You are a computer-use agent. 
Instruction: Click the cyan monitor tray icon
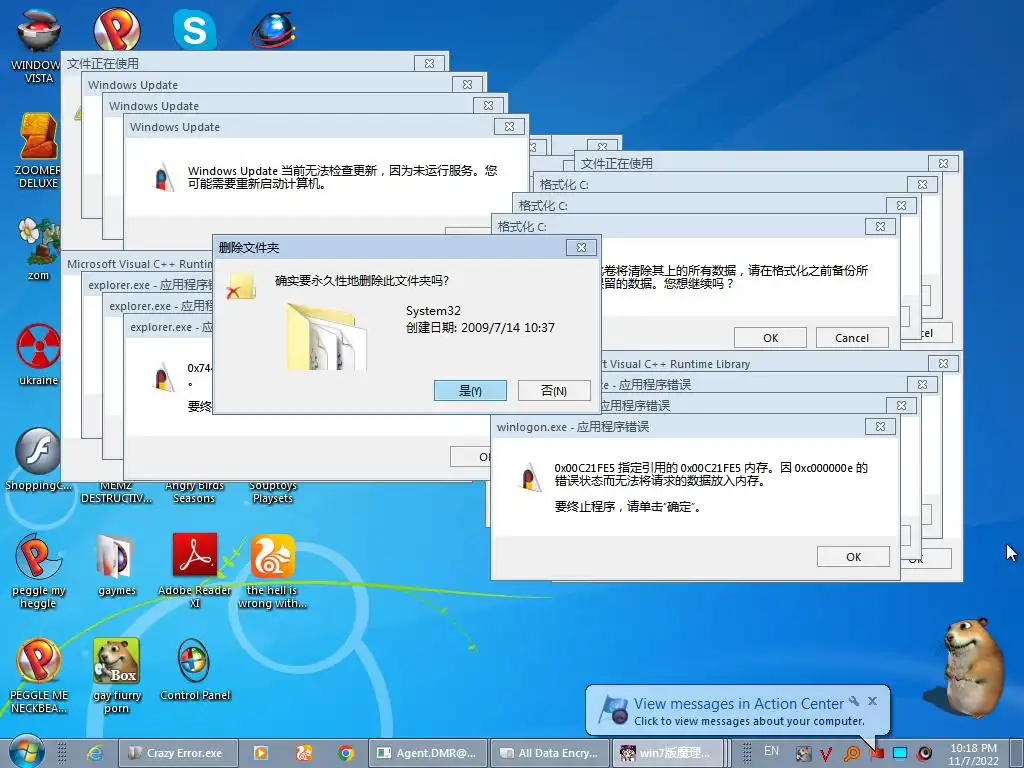(900, 754)
